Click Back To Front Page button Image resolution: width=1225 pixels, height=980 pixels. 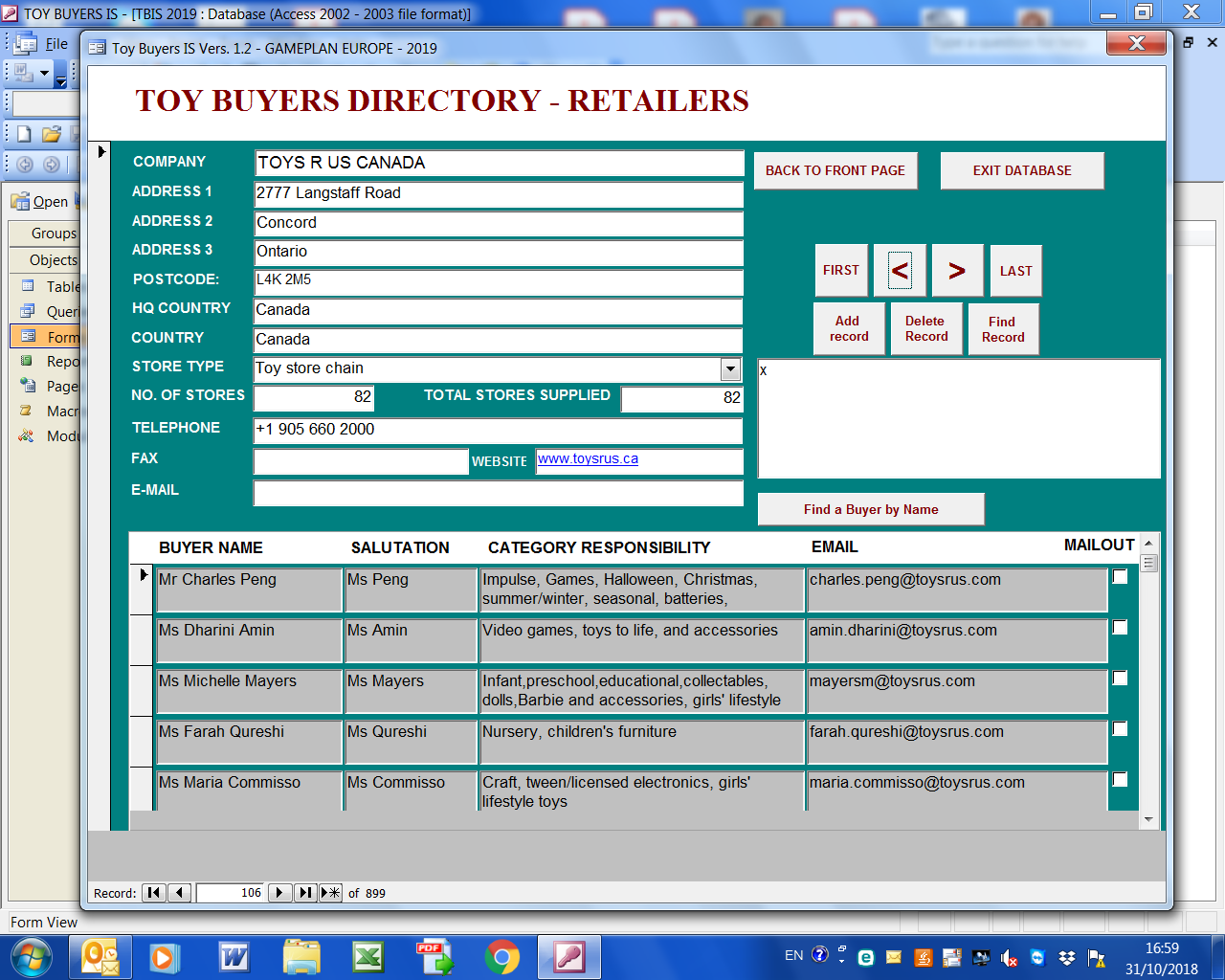tap(835, 170)
